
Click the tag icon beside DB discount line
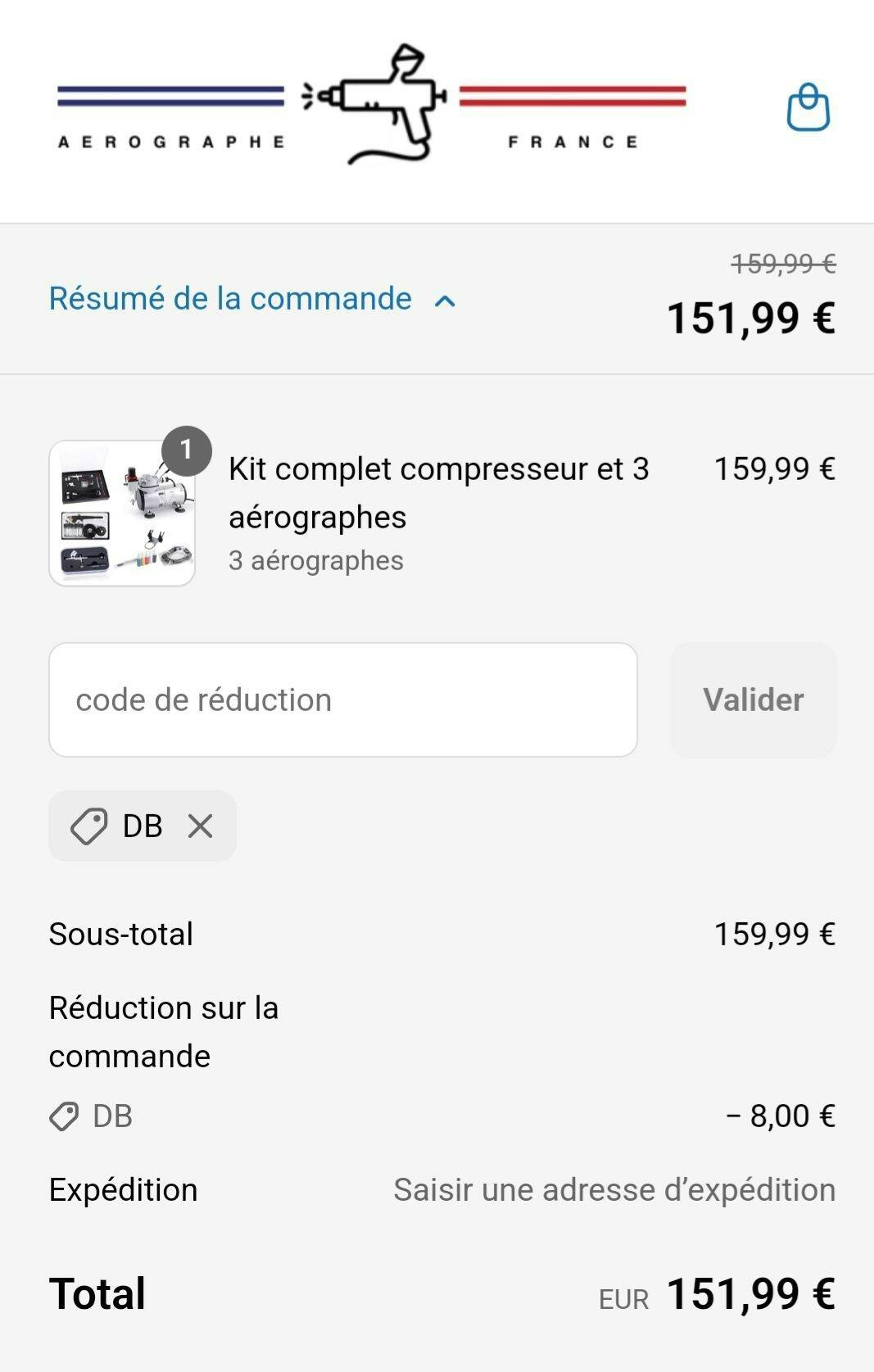click(x=64, y=1116)
